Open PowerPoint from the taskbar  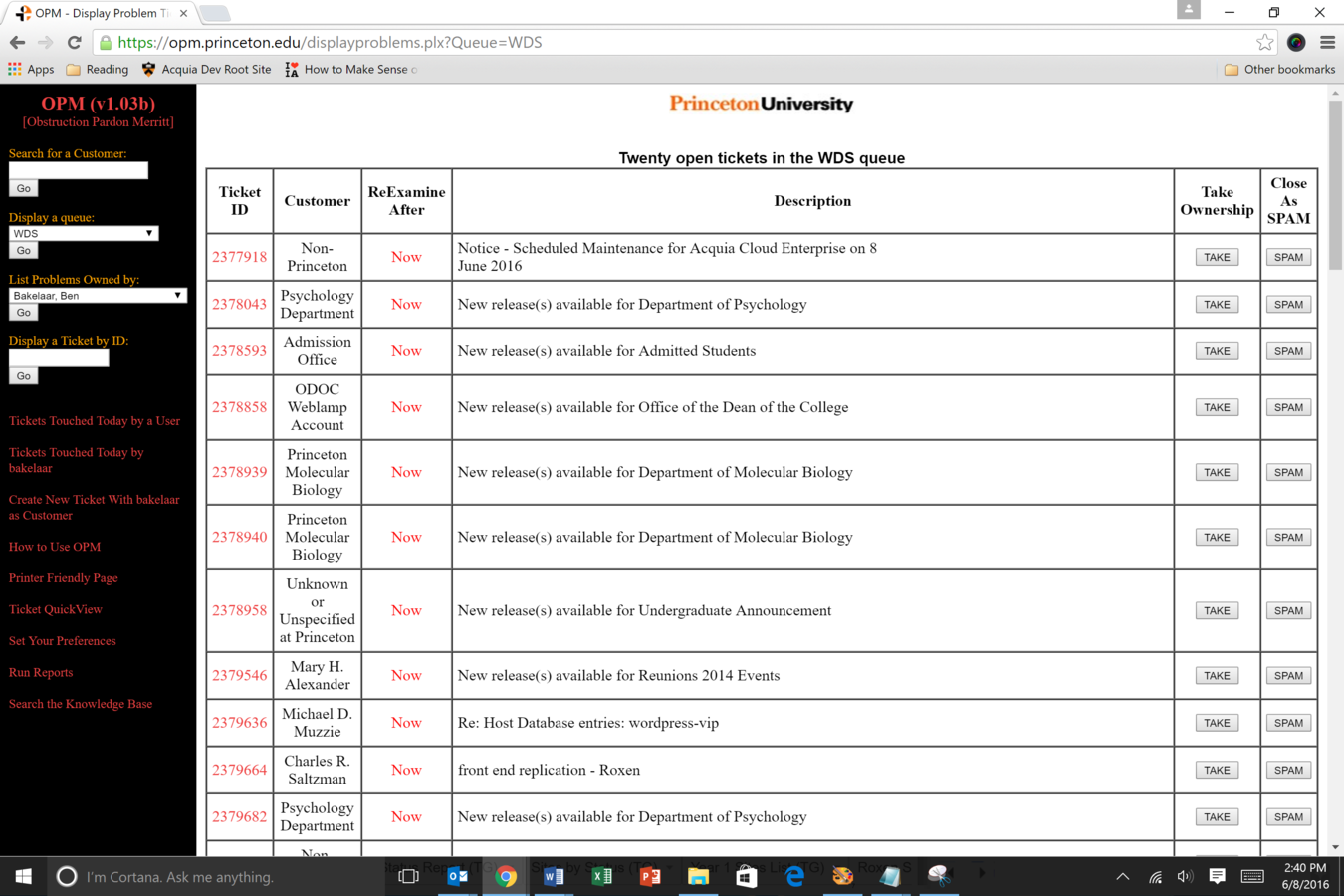point(650,876)
